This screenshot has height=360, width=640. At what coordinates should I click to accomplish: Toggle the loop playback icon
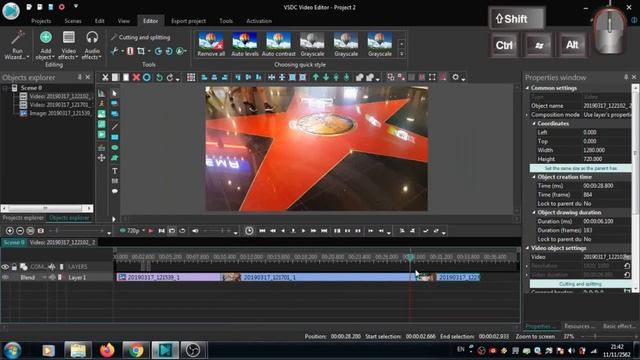coord(182,231)
